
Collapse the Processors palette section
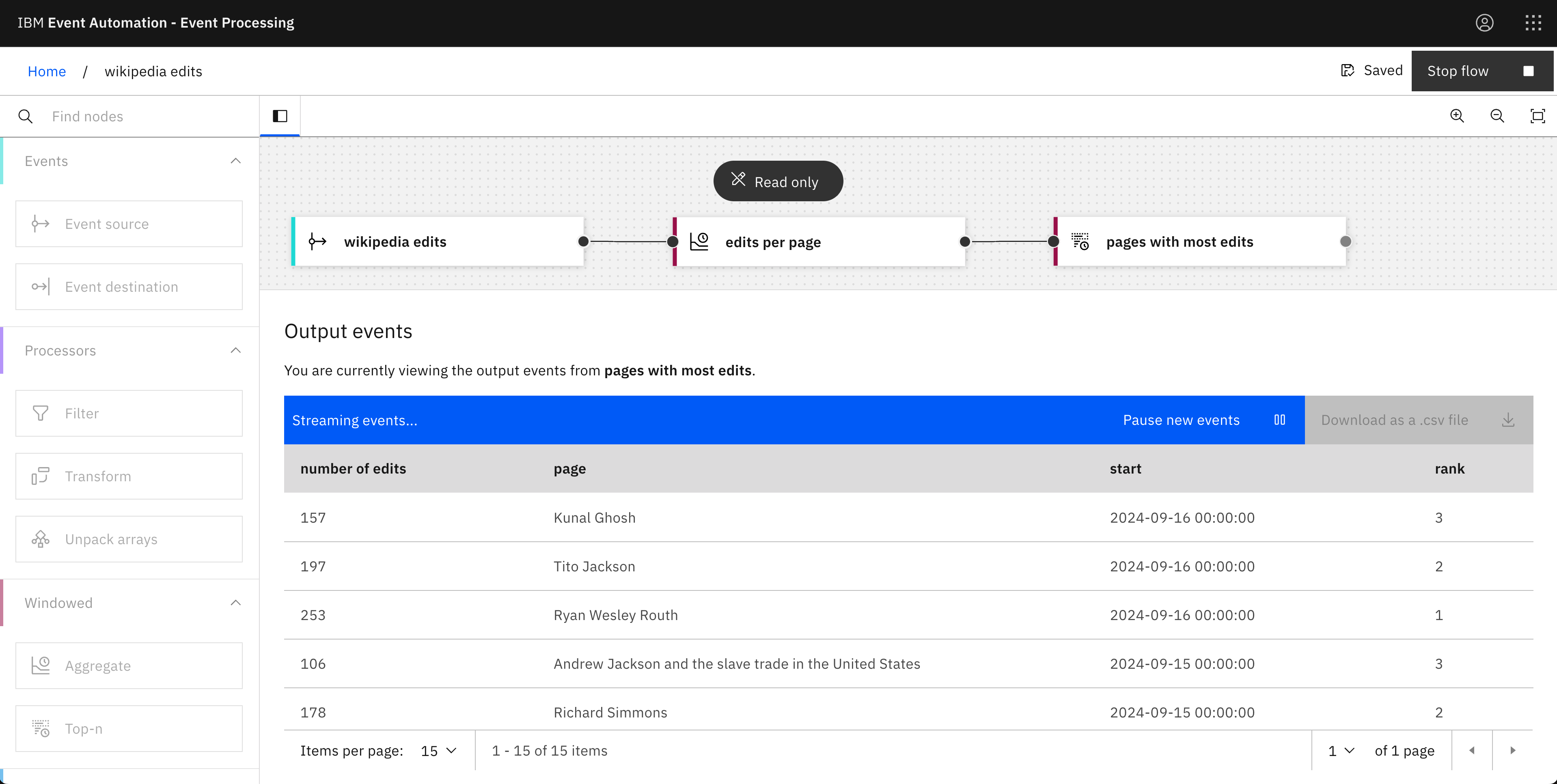click(236, 351)
